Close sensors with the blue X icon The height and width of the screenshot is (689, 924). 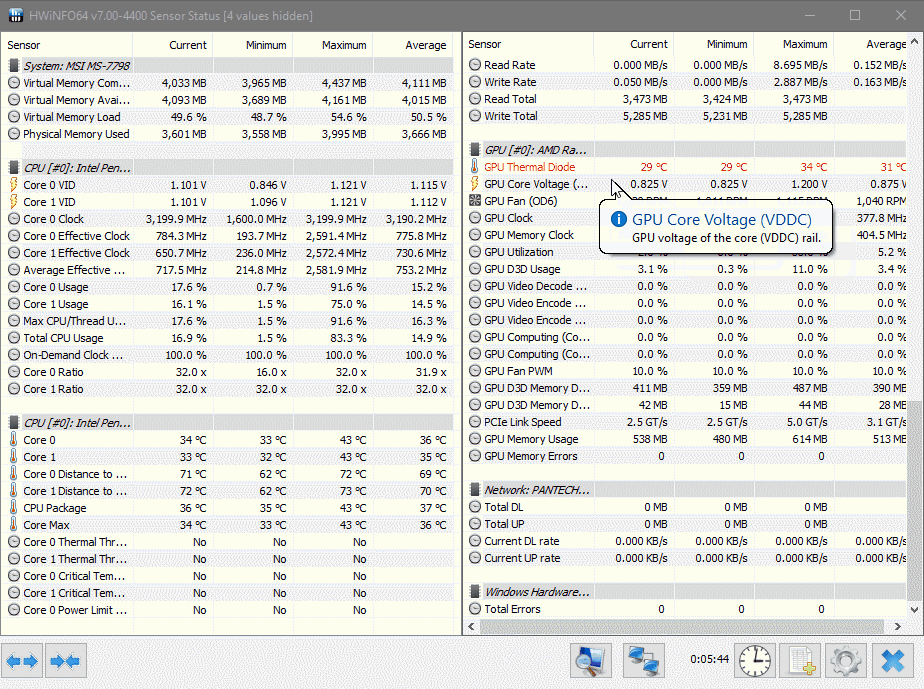(893, 660)
